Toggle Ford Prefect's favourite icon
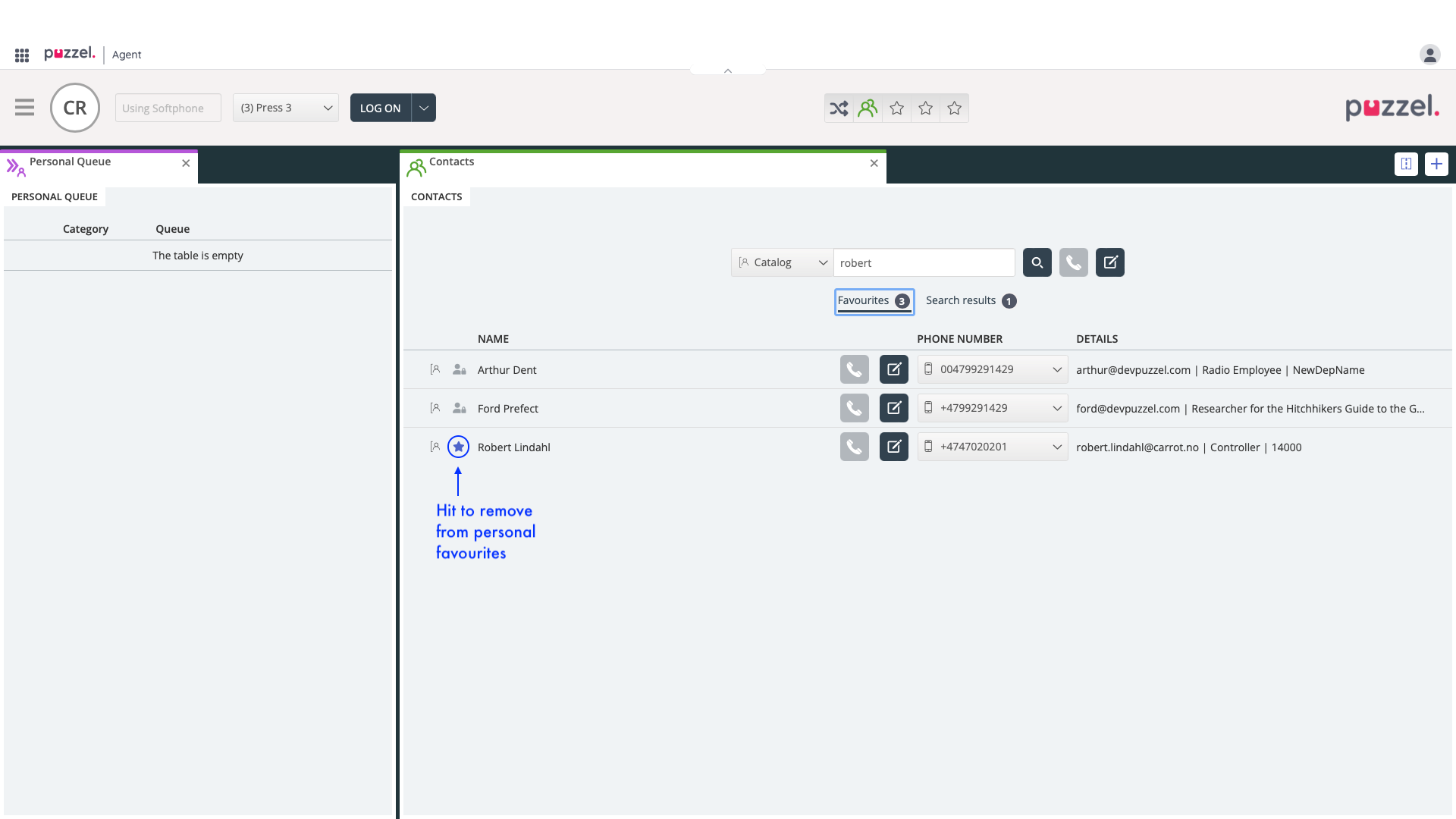The height and width of the screenshot is (819, 1456). coord(459,408)
